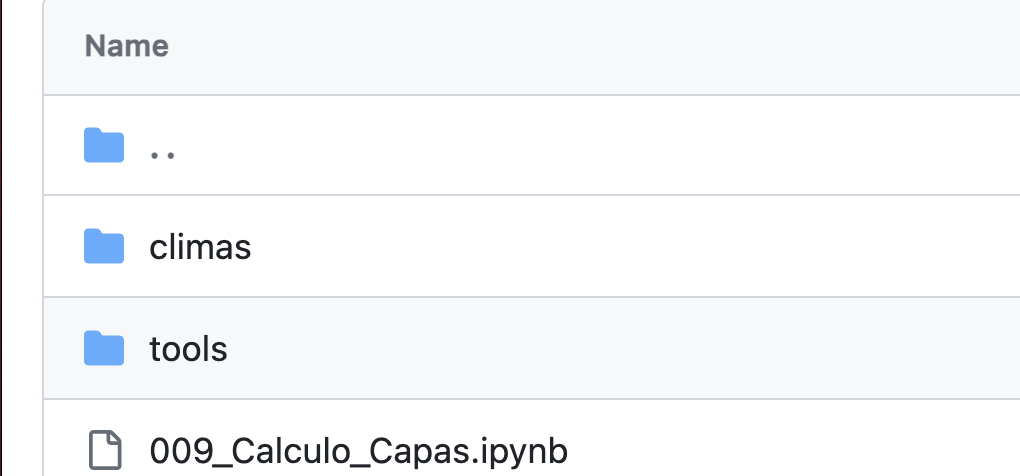Click the climas folder icon
Screen dimensions: 1020x476
pos(104,246)
